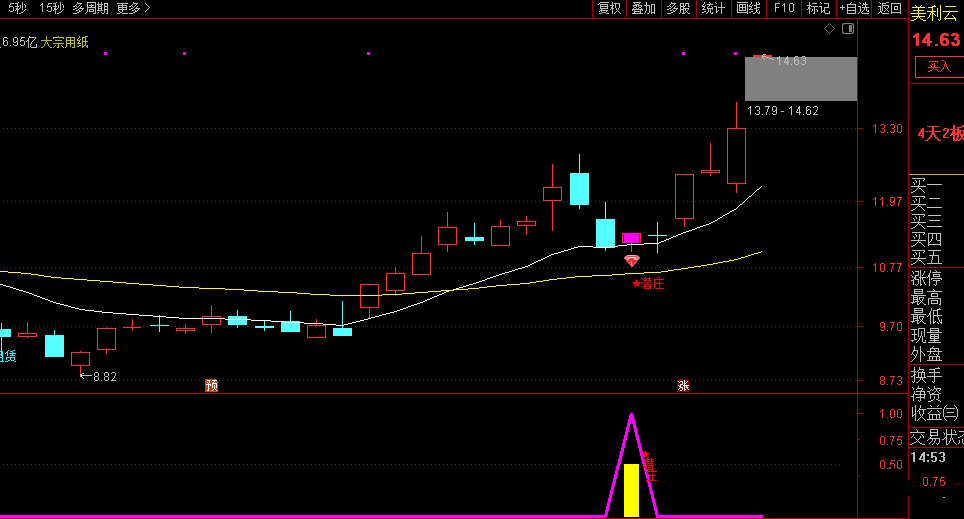964x519 pixels.
Task: Click the diamond icon above the chart
Action: tap(829, 30)
